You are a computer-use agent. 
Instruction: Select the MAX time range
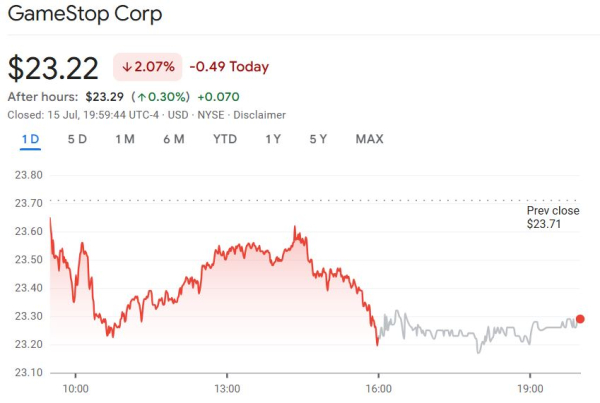370,139
